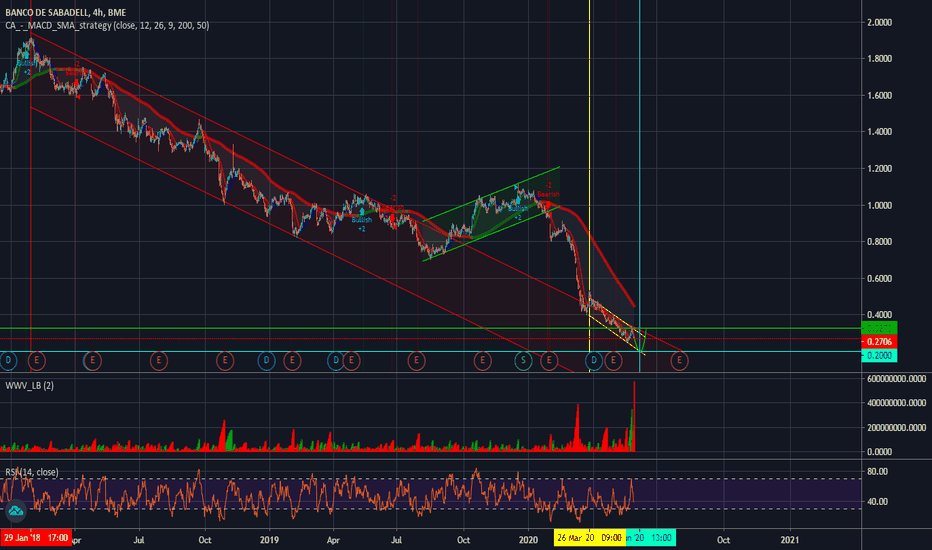Select the red 29 Jan '18 17:00 date label
Image resolution: width=932 pixels, height=550 pixels.
point(36,538)
